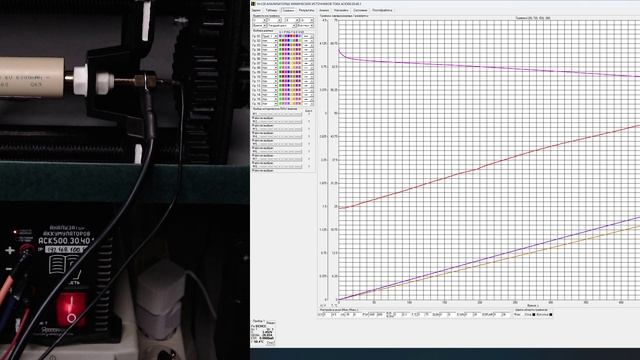Click the button at bottom of Прибор 1 panel
640x360 pixels.
click(x=271, y=342)
